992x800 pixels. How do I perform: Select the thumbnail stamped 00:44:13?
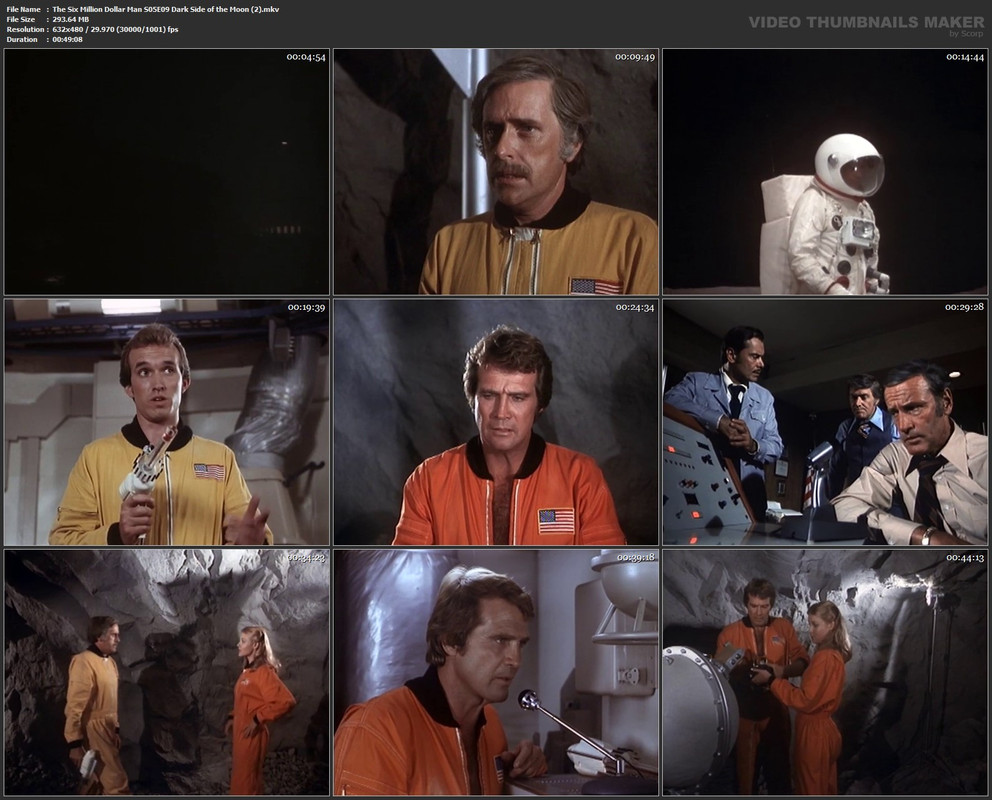coord(825,672)
